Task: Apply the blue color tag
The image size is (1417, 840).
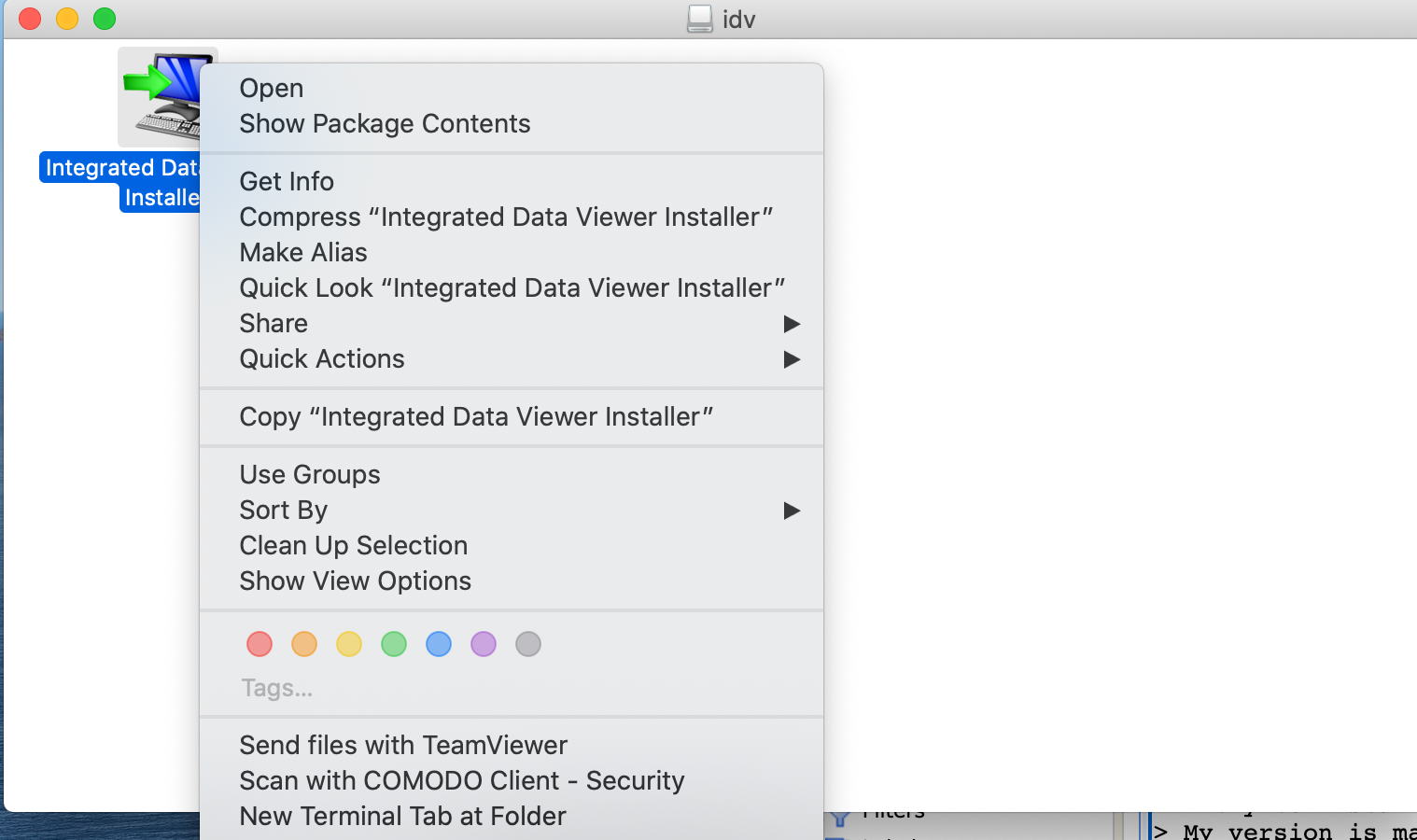Action: (x=439, y=644)
